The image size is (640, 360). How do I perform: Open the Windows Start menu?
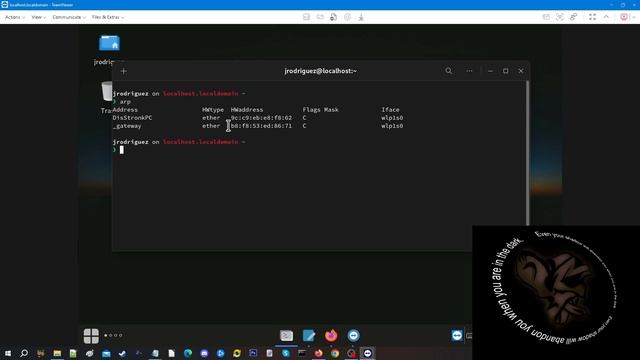tap(8, 353)
